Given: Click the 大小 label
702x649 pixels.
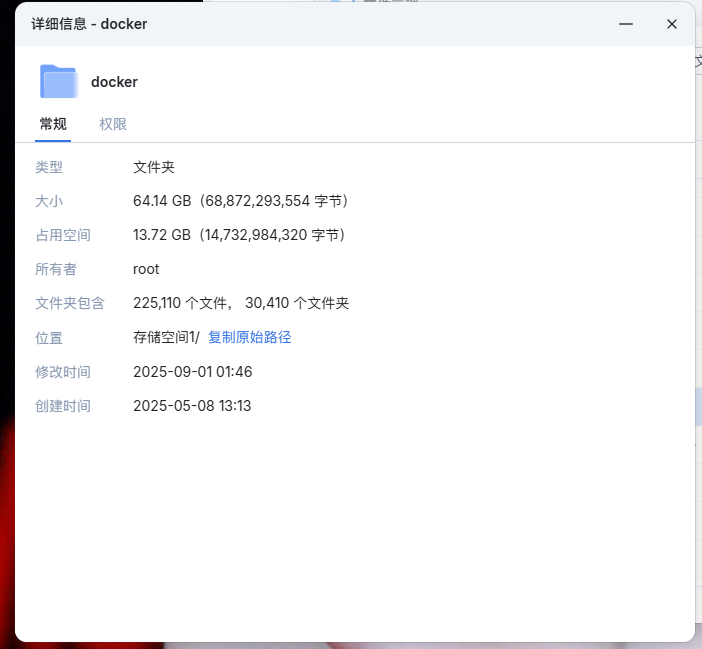Looking at the screenshot, I should pyautogui.click(x=49, y=201).
